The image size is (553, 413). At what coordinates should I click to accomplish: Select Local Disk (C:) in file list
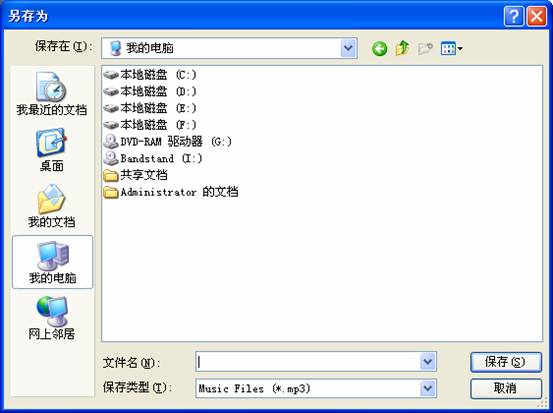150,75
